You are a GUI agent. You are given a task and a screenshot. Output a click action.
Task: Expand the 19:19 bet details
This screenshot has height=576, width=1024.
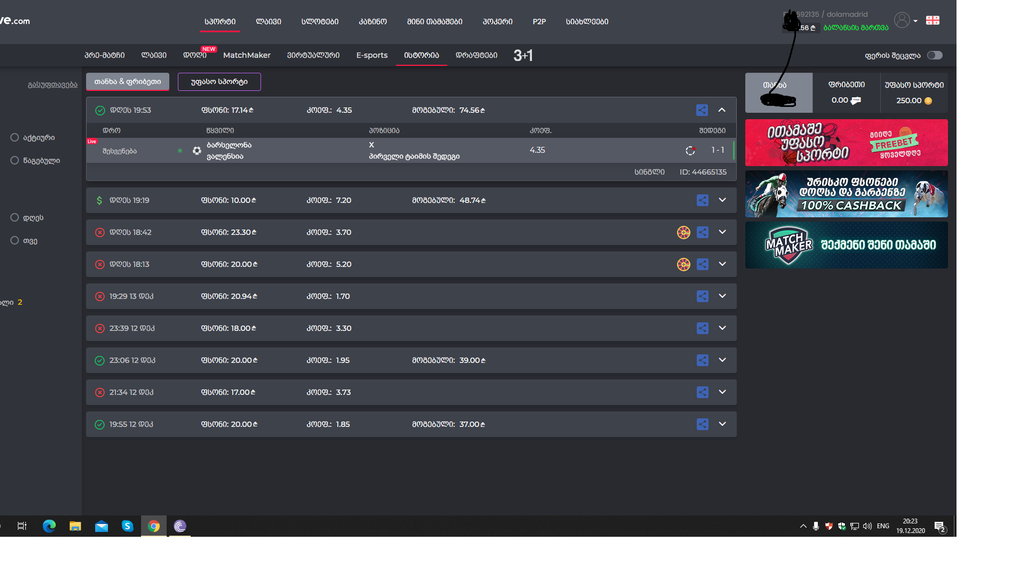coord(722,200)
